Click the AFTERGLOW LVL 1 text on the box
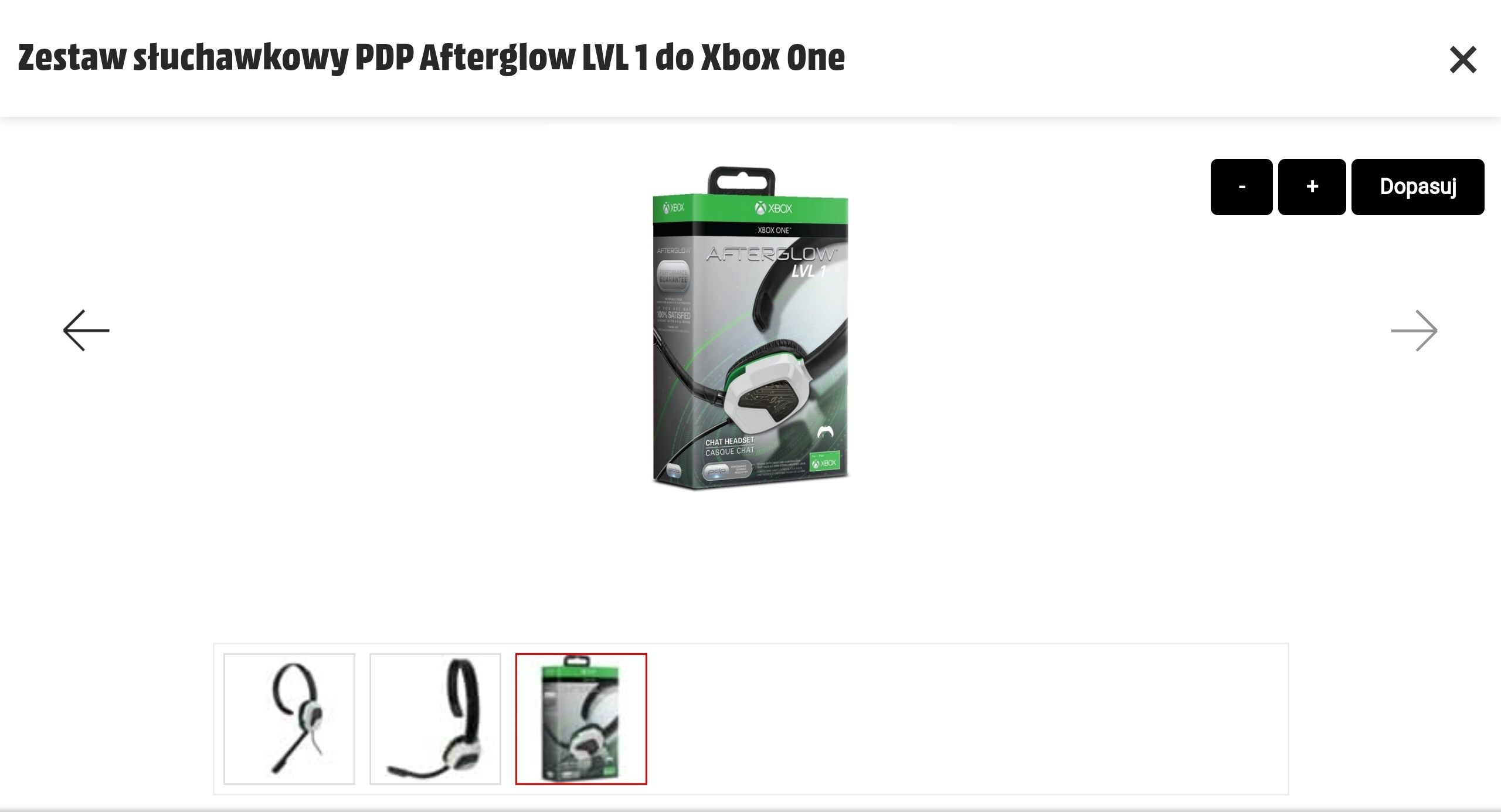The height and width of the screenshot is (812, 1501). [772, 261]
